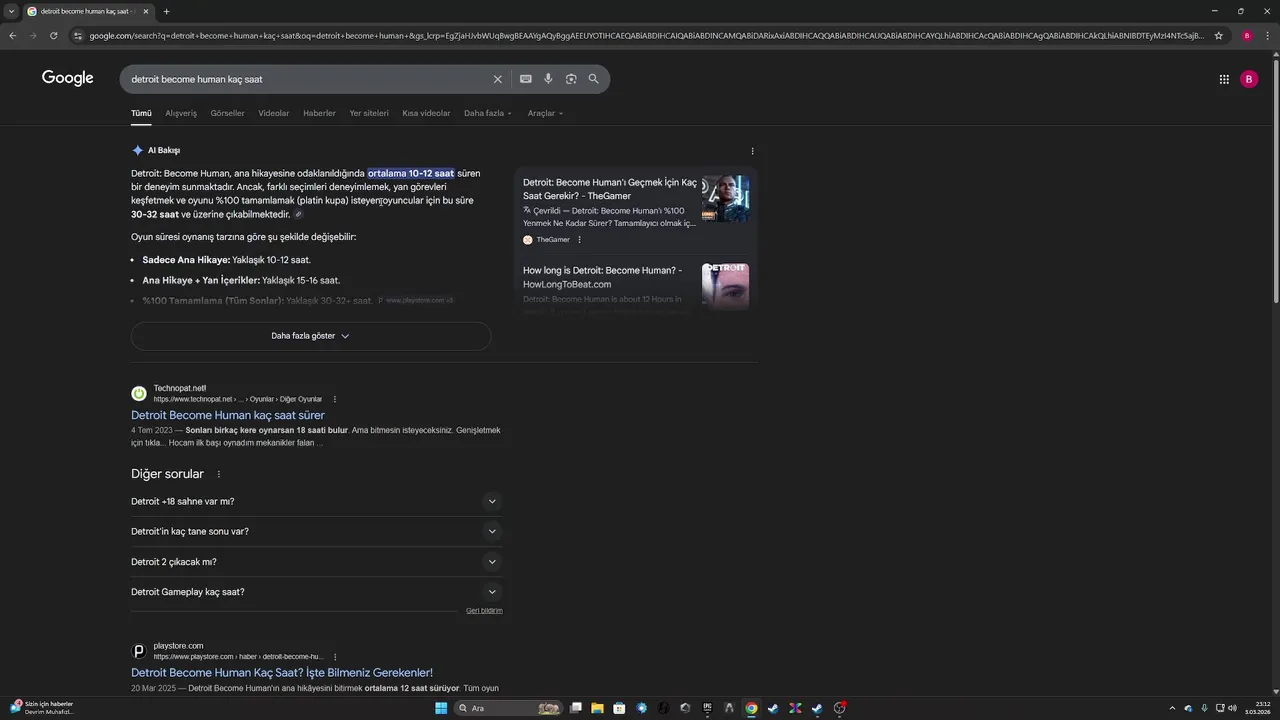Open the news widget in the taskbar
Image resolution: width=1280 pixels, height=720 pixels.
click(x=42, y=708)
